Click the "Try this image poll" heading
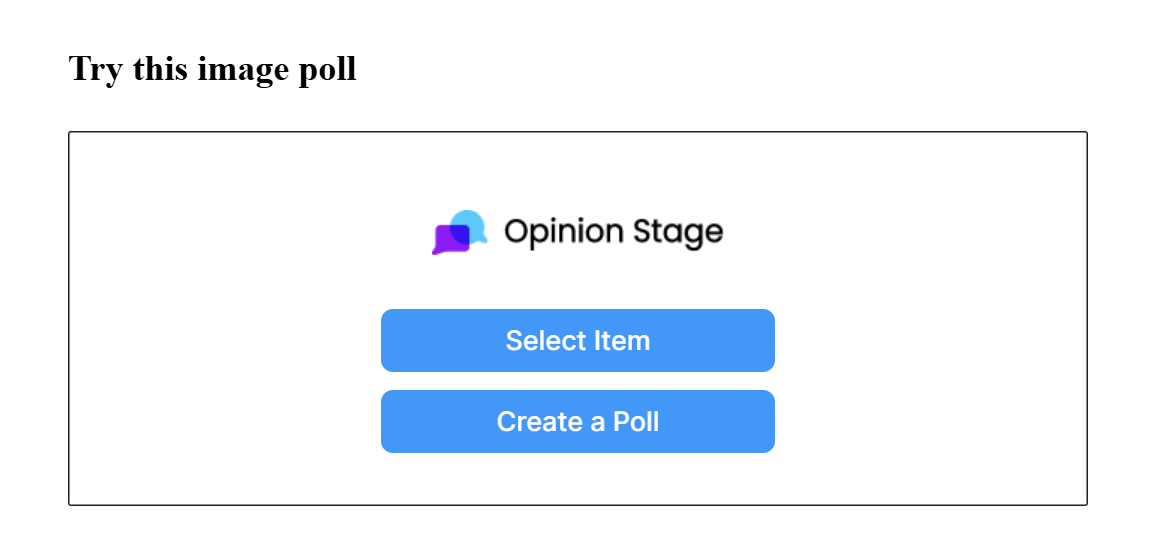This screenshot has height=536, width=1172. (213, 70)
